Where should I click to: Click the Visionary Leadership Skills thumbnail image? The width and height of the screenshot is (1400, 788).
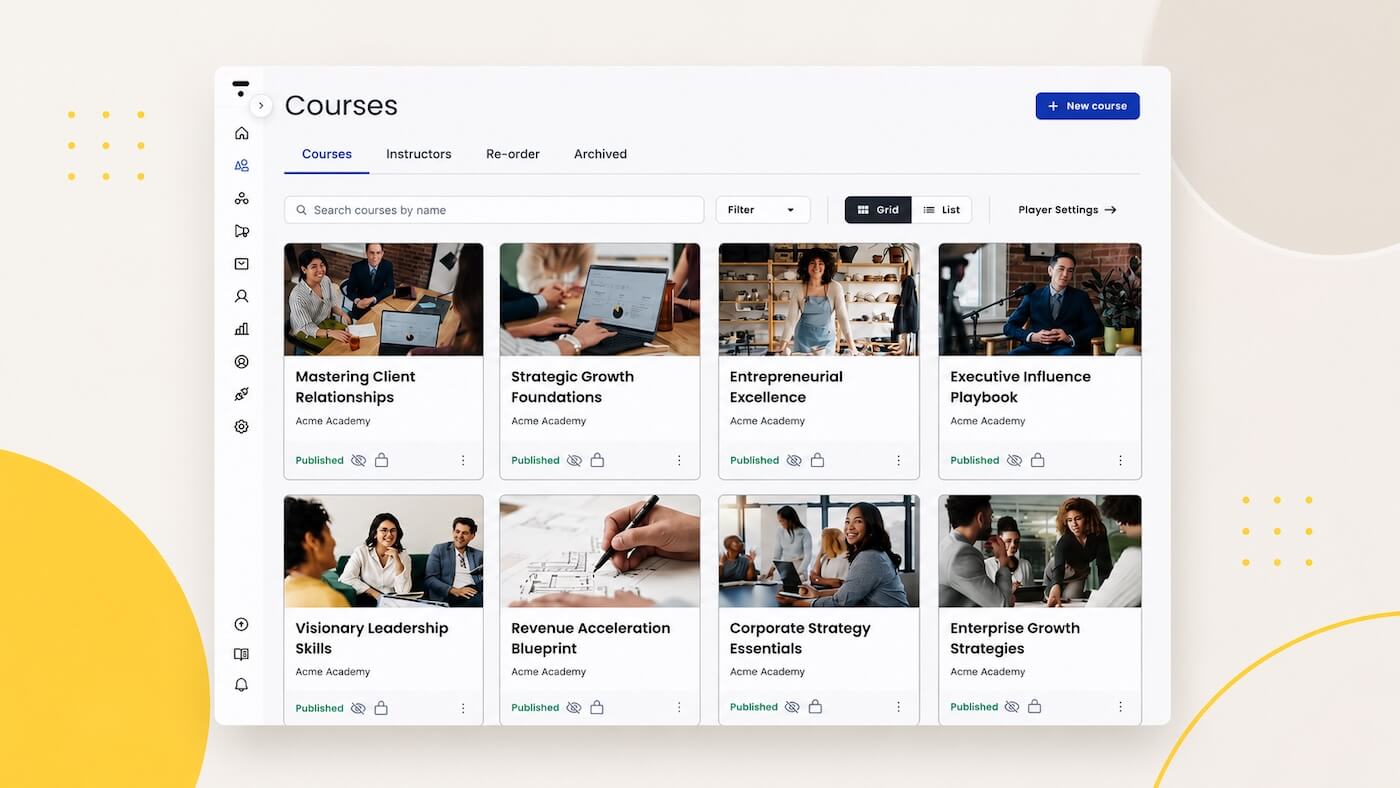pyautogui.click(x=384, y=551)
